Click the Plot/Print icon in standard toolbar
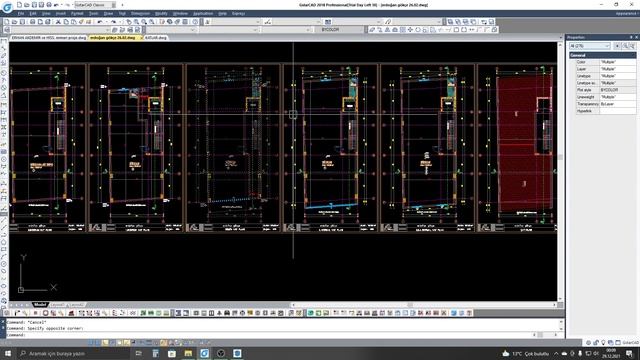 (33, 22)
